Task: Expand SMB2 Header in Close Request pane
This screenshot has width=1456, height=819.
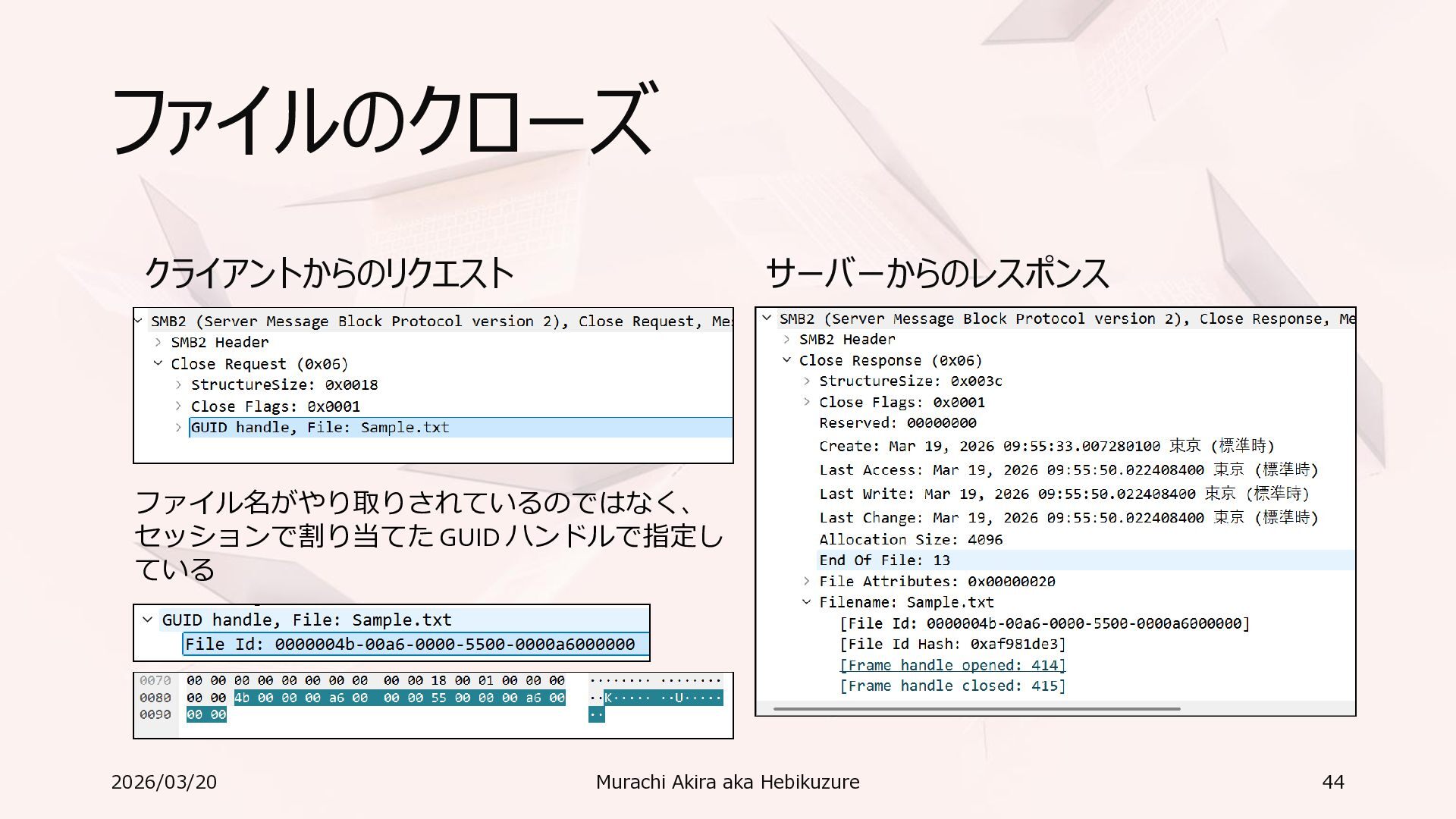Action: pyautogui.click(x=158, y=343)
